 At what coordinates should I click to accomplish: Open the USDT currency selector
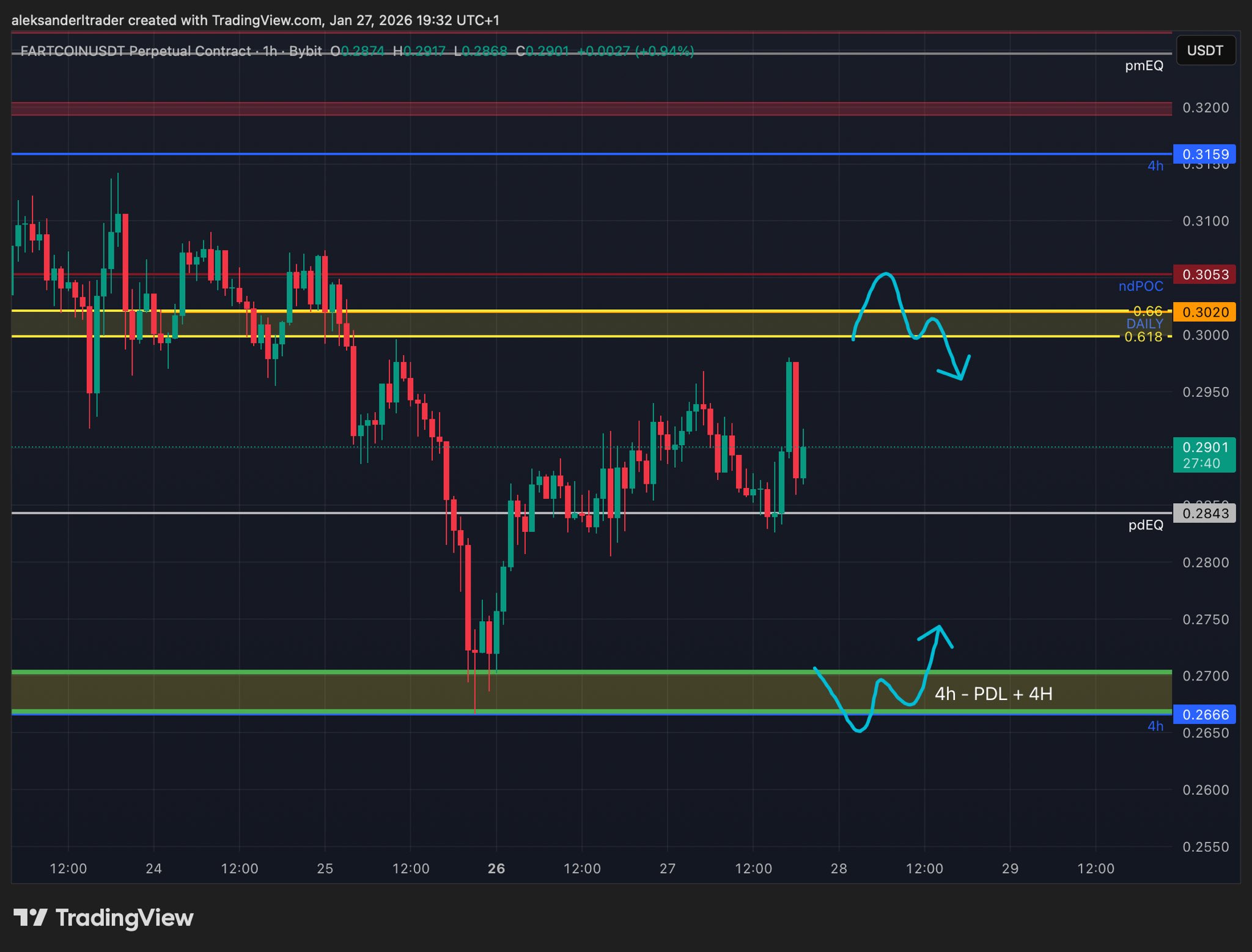click(x=1205, y=50)
